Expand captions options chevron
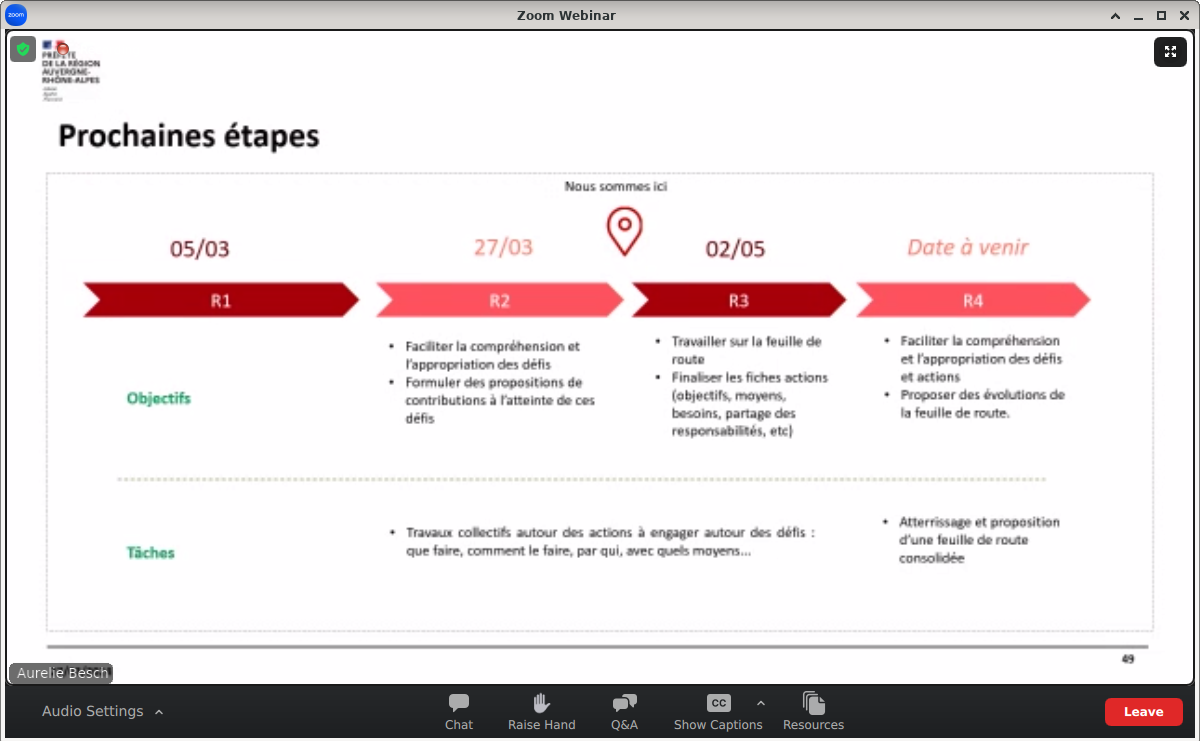The height and width of the screenshot is (741, 1200). click(760, 703)
